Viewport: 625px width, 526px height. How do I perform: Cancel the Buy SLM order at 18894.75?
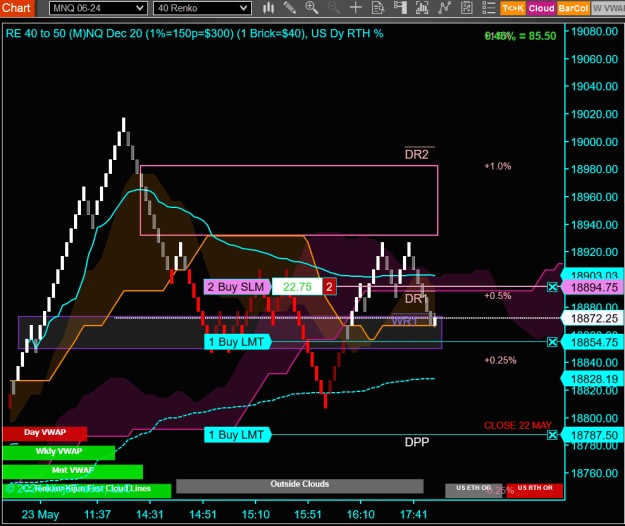coord(552,287)
